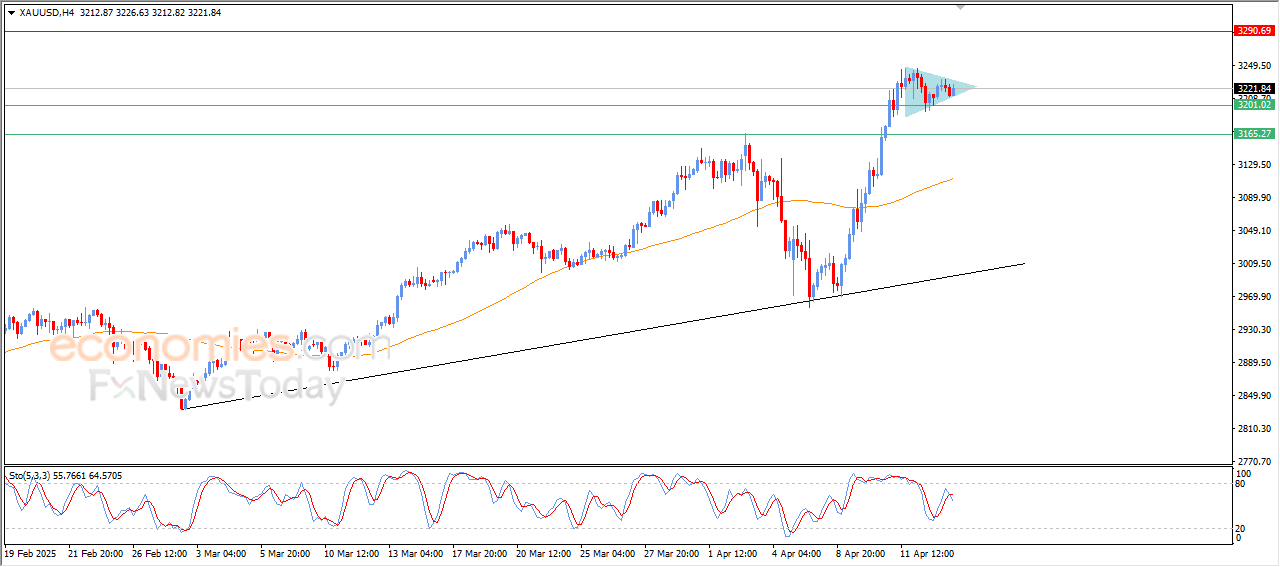Click the 3049.10 price axis label

1253,230
